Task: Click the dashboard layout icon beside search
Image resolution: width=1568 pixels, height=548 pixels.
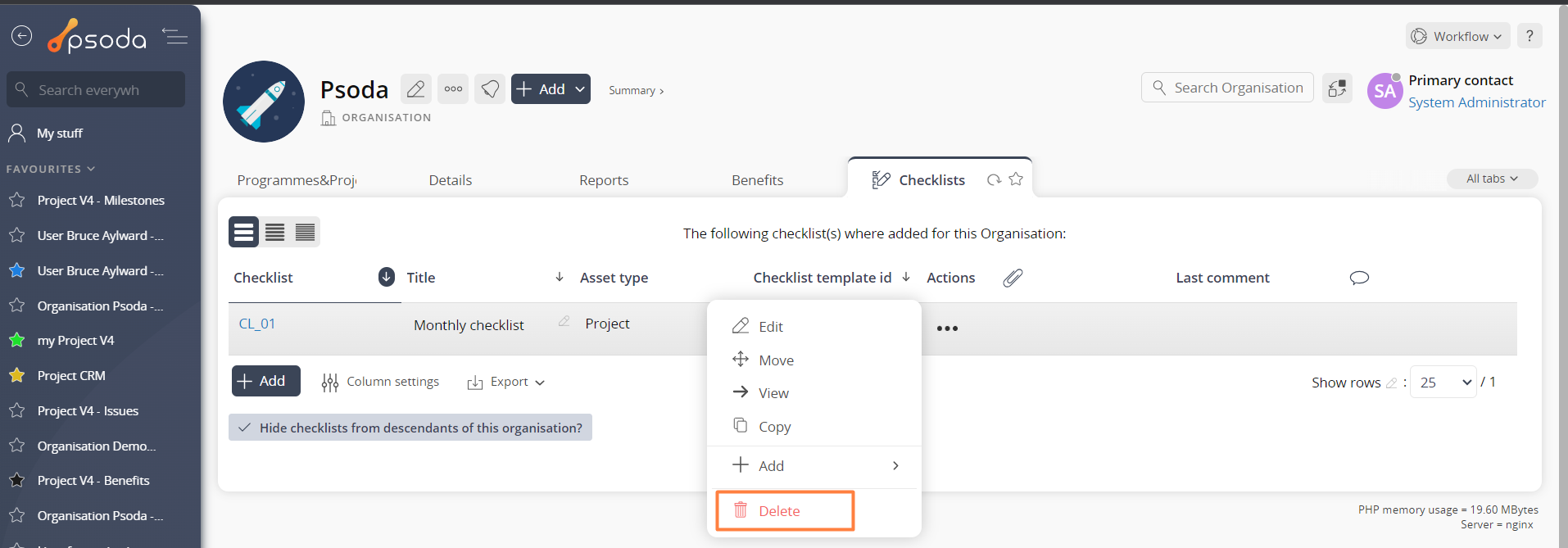Action: click(x=1337, y=88)
